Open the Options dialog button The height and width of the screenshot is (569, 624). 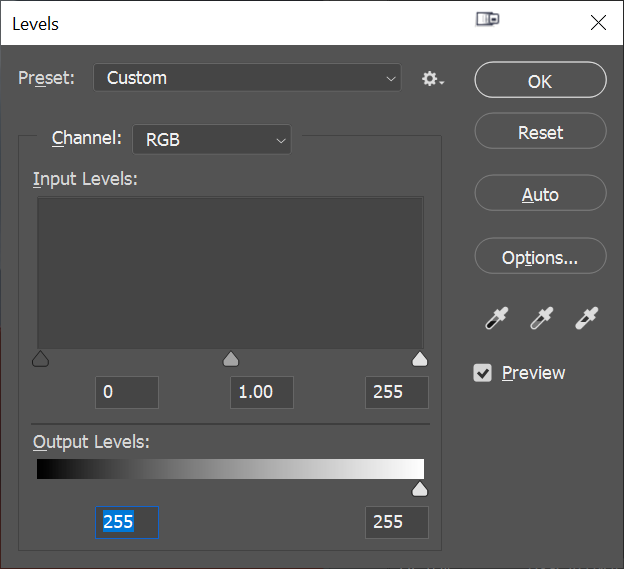click(x=540, y=256)
